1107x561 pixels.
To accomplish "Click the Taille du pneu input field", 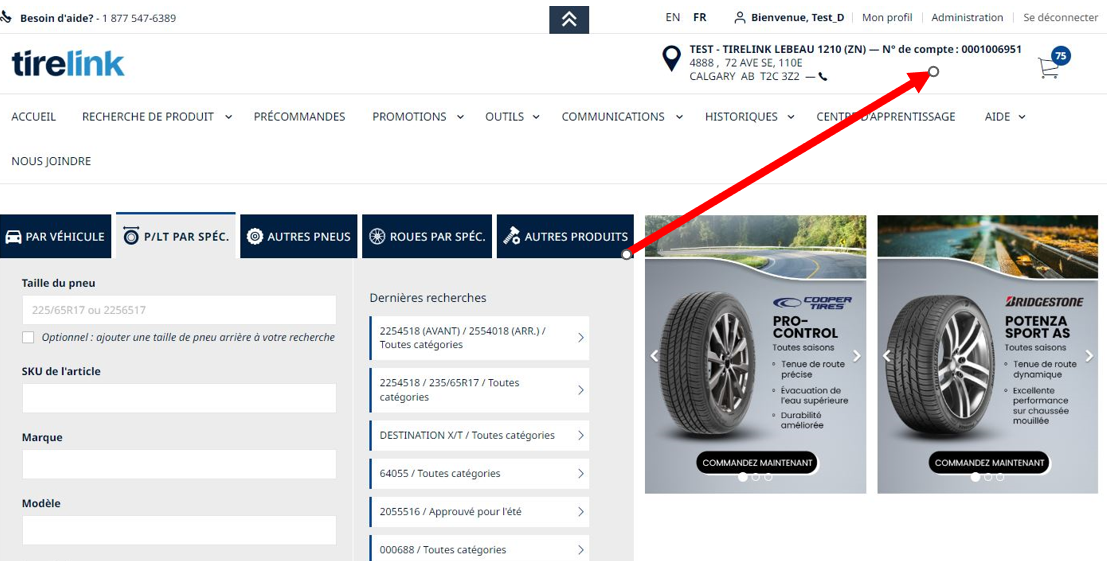I will click(179, 310).
